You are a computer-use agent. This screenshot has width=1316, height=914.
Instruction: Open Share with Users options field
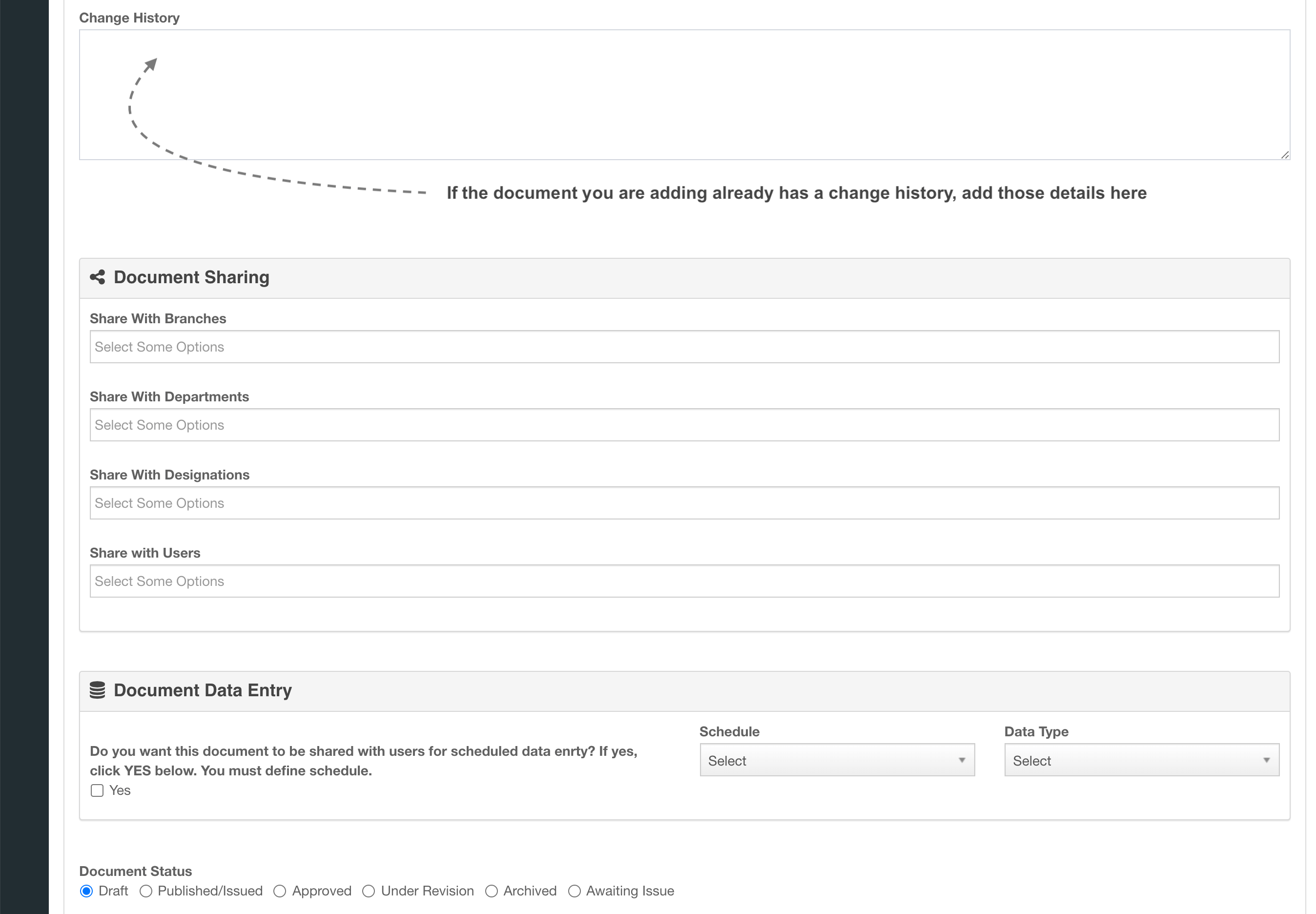[684, 582]
